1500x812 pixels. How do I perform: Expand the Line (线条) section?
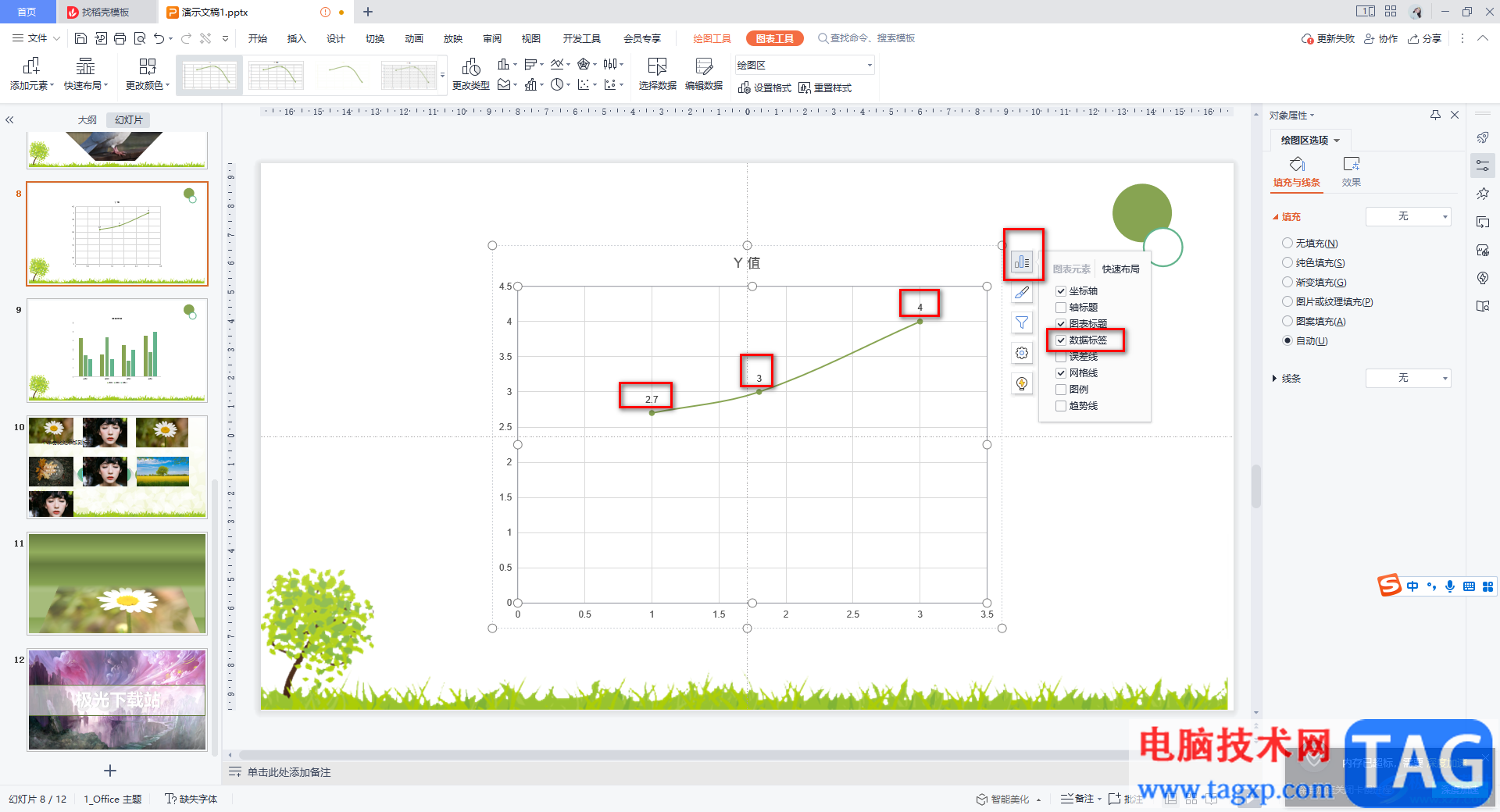tap(1275, 379)
